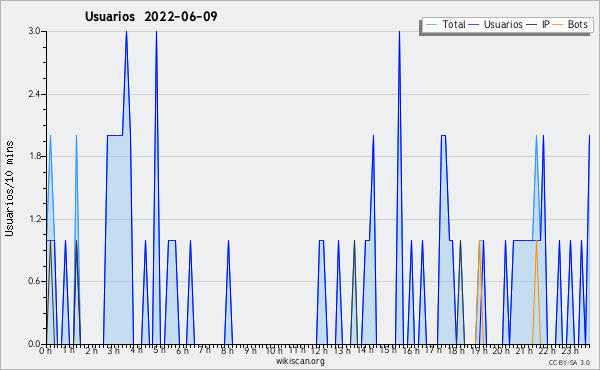Viewport: 600px width, 370px height.
Task: Click the '10 h' x-axis label
Action: tap(274, 351)
